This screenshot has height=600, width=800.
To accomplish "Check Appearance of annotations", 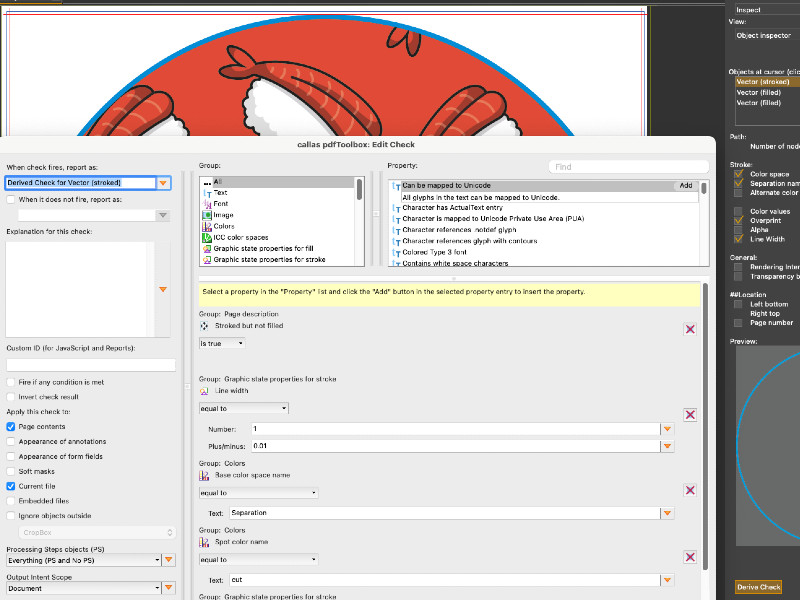I will [x=11, y=441].
